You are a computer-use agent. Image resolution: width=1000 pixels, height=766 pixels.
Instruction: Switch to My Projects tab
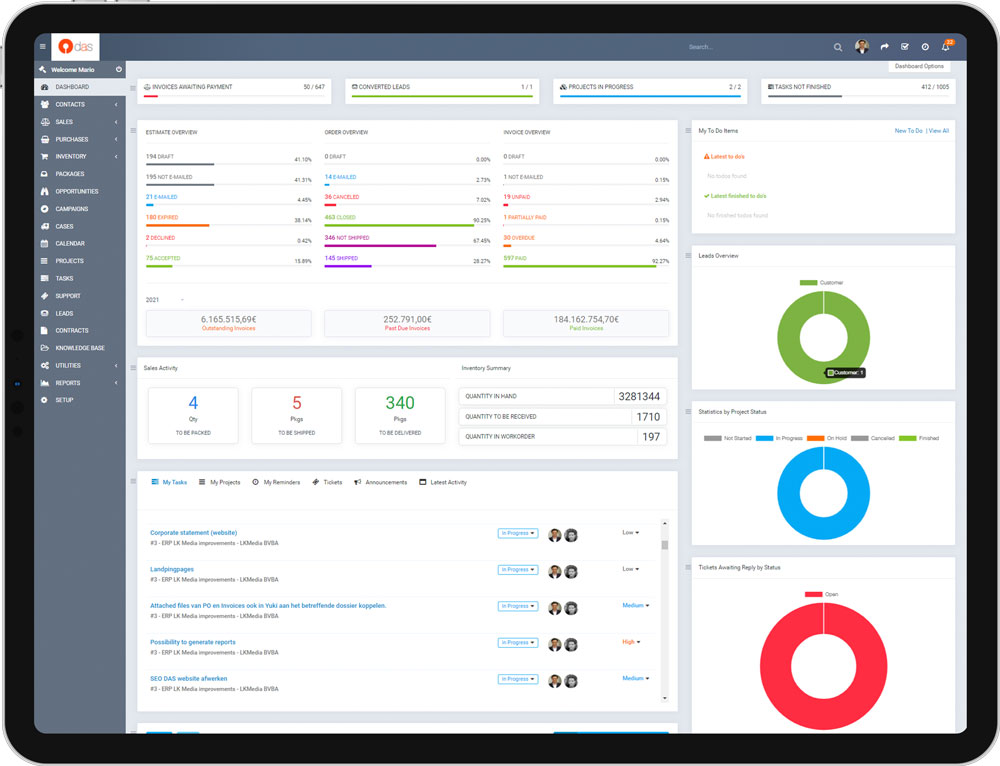[219, 482]
